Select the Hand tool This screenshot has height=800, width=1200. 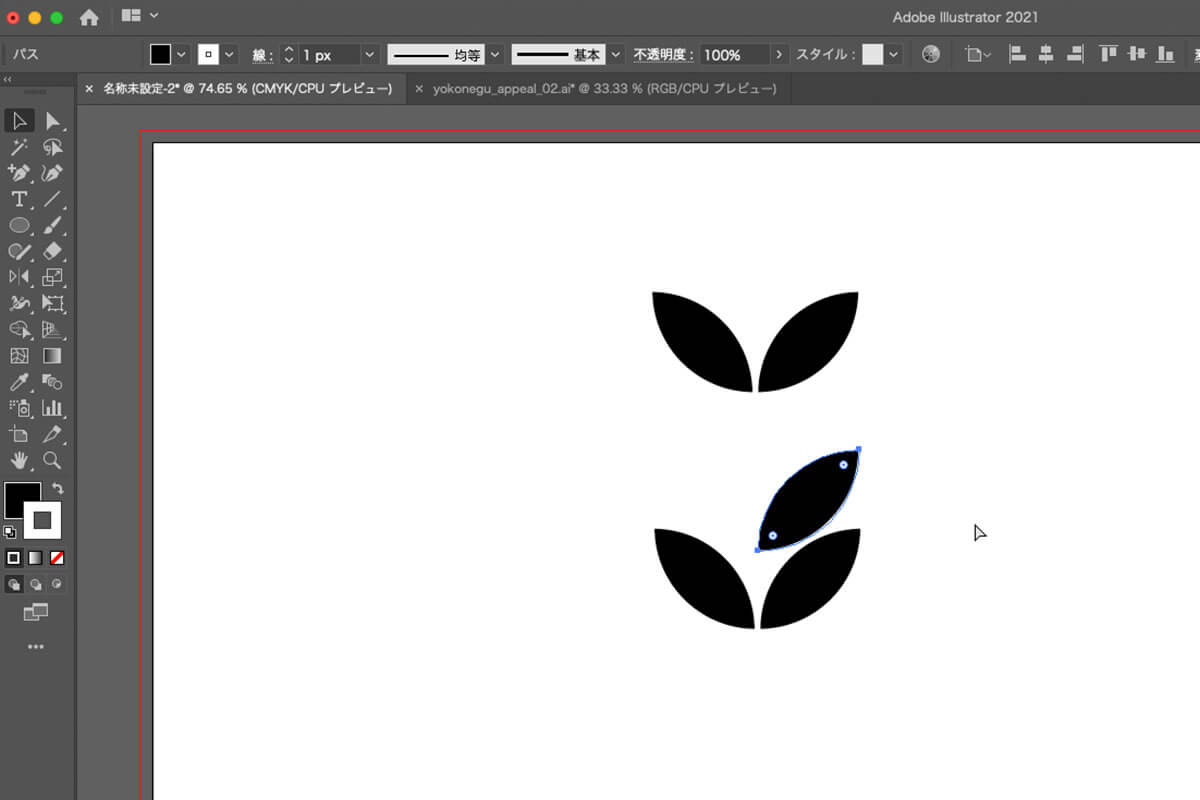click(x=19, y=460)
